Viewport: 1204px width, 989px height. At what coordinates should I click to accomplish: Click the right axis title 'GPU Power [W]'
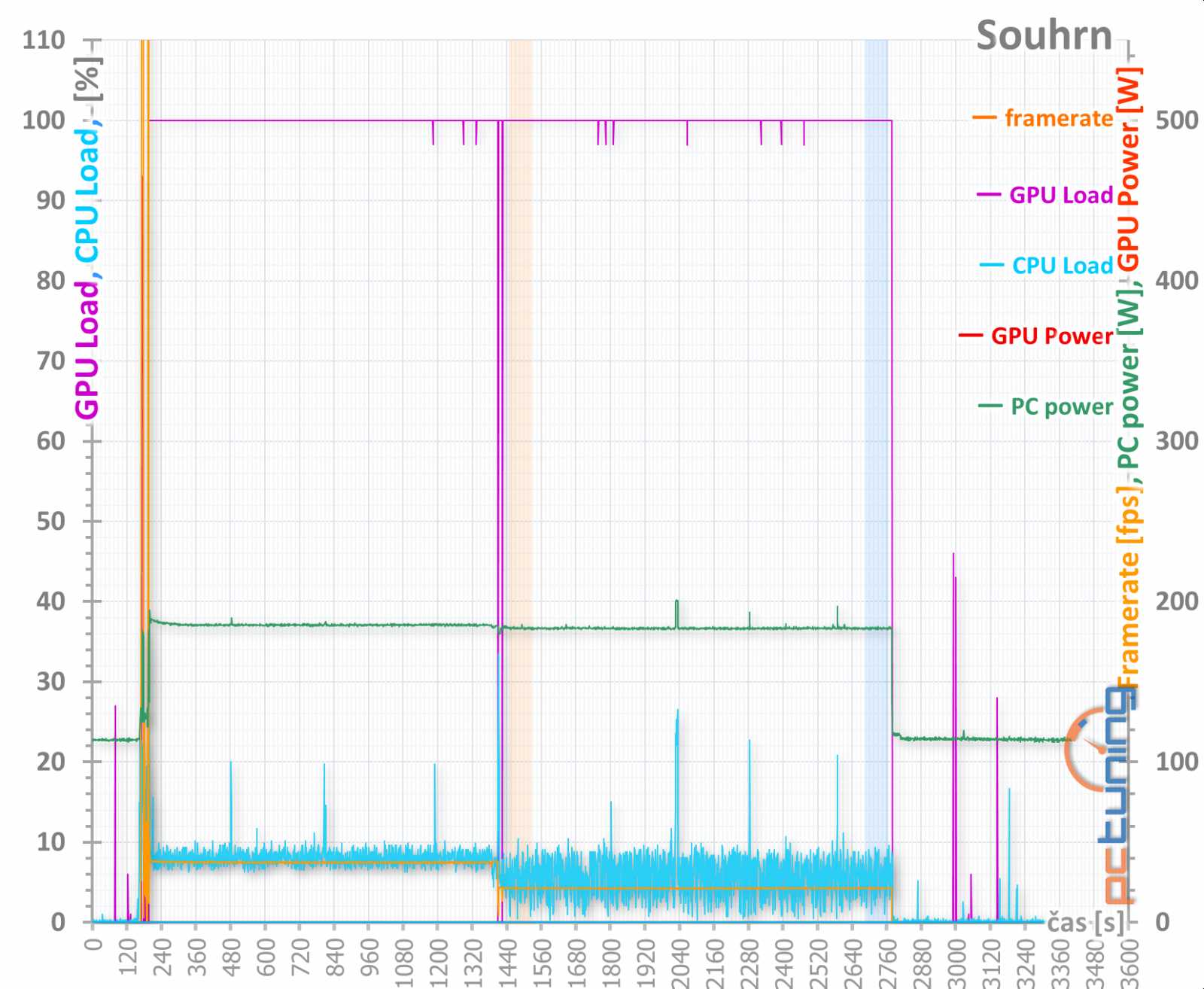(x=1128, y=169)
